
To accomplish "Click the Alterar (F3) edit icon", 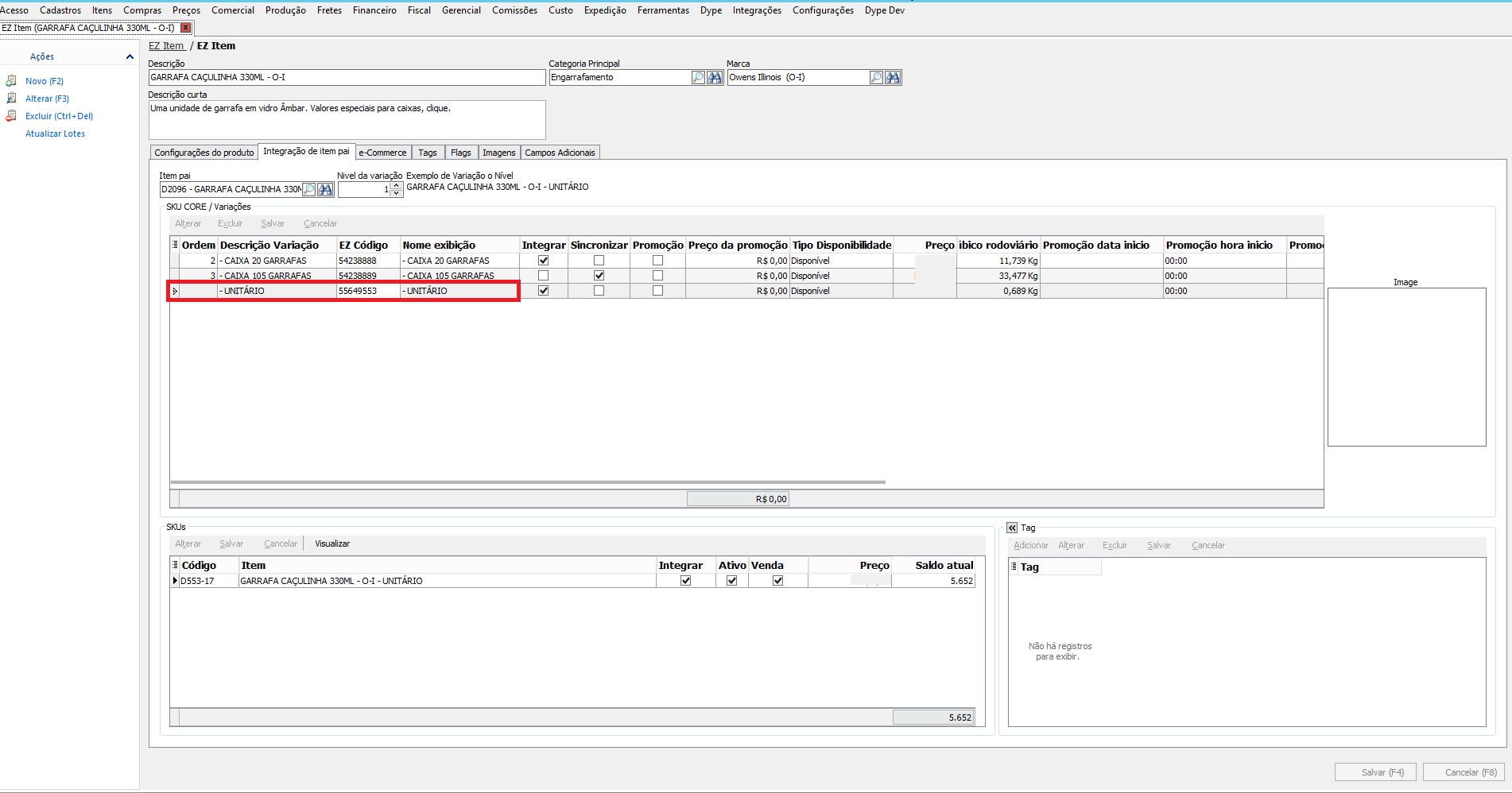I will tap(11, 99).
